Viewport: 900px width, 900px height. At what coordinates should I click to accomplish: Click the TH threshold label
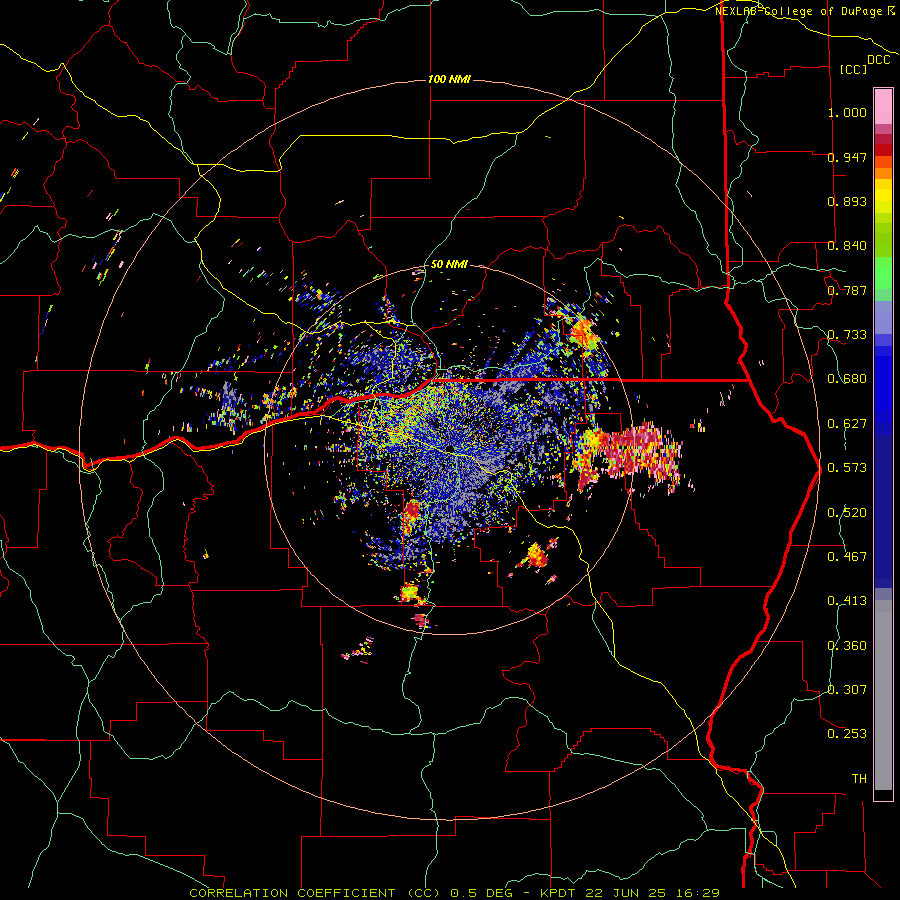[859, 779]
